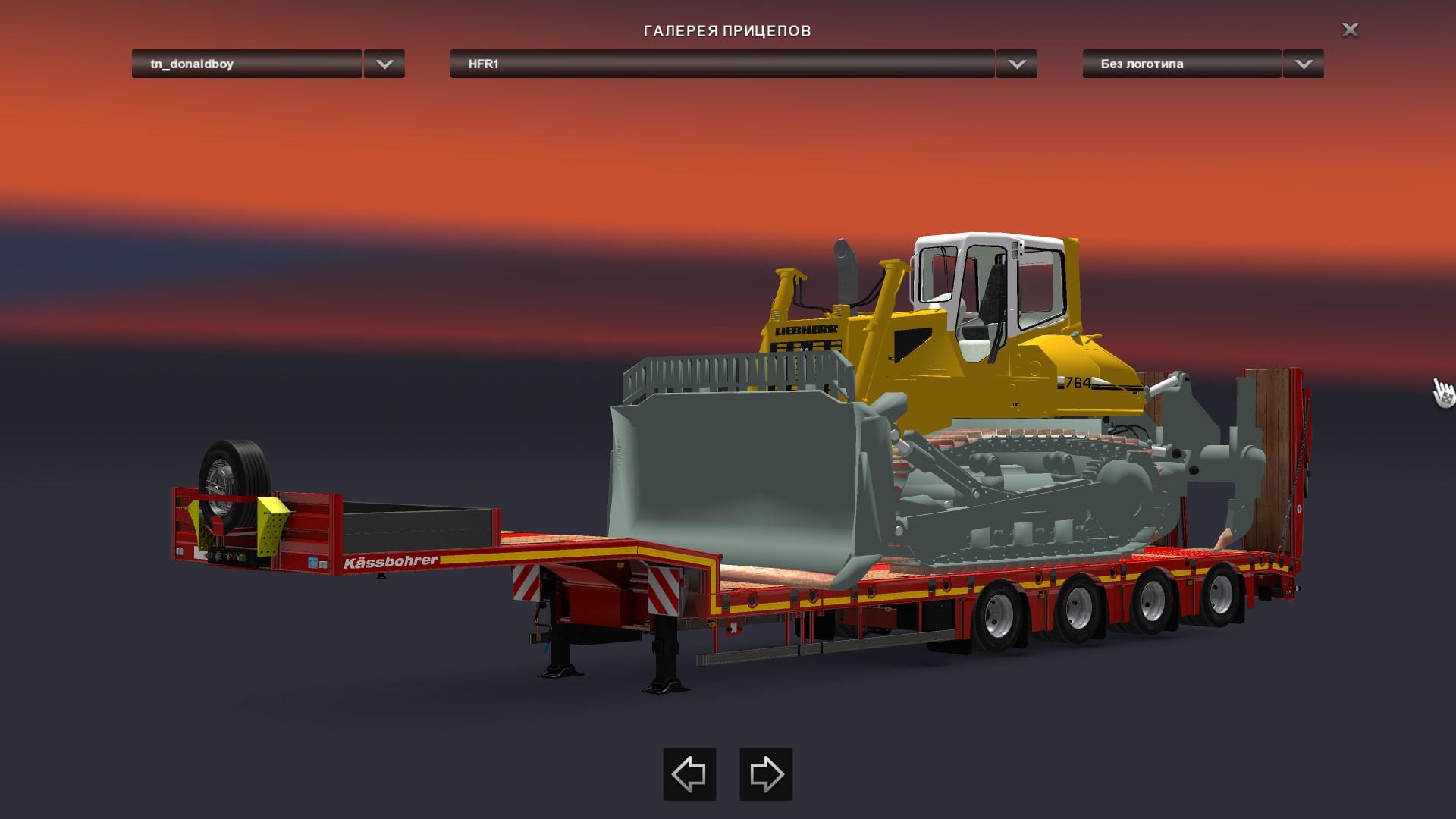Expand the Без логотипа dropdown arrow
This screenshot has height=819, width=1456.
pos(1304,64)
